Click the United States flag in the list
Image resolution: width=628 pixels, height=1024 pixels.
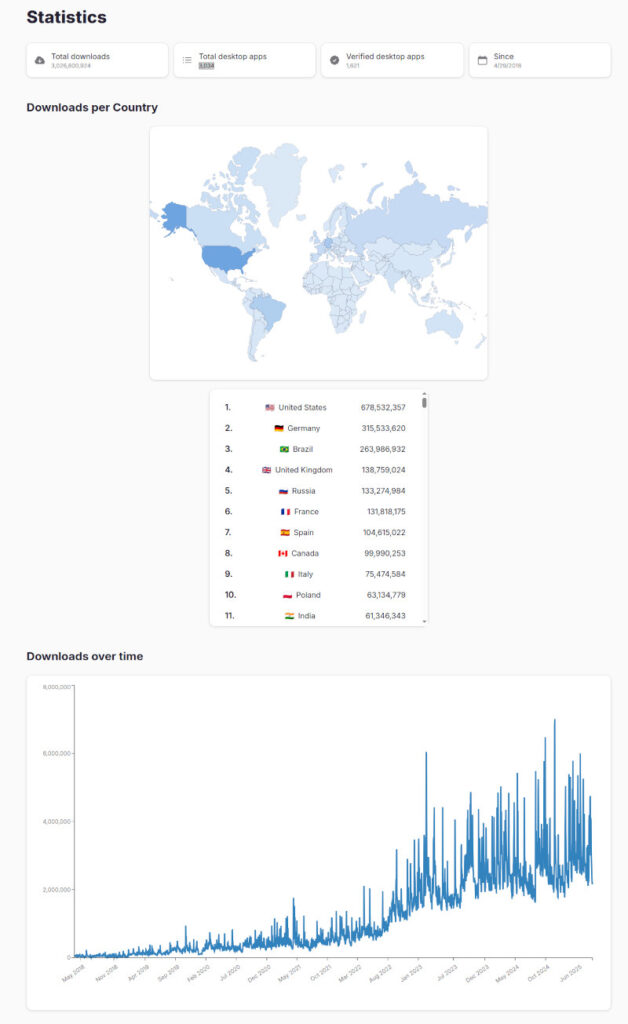pos(270,408)
